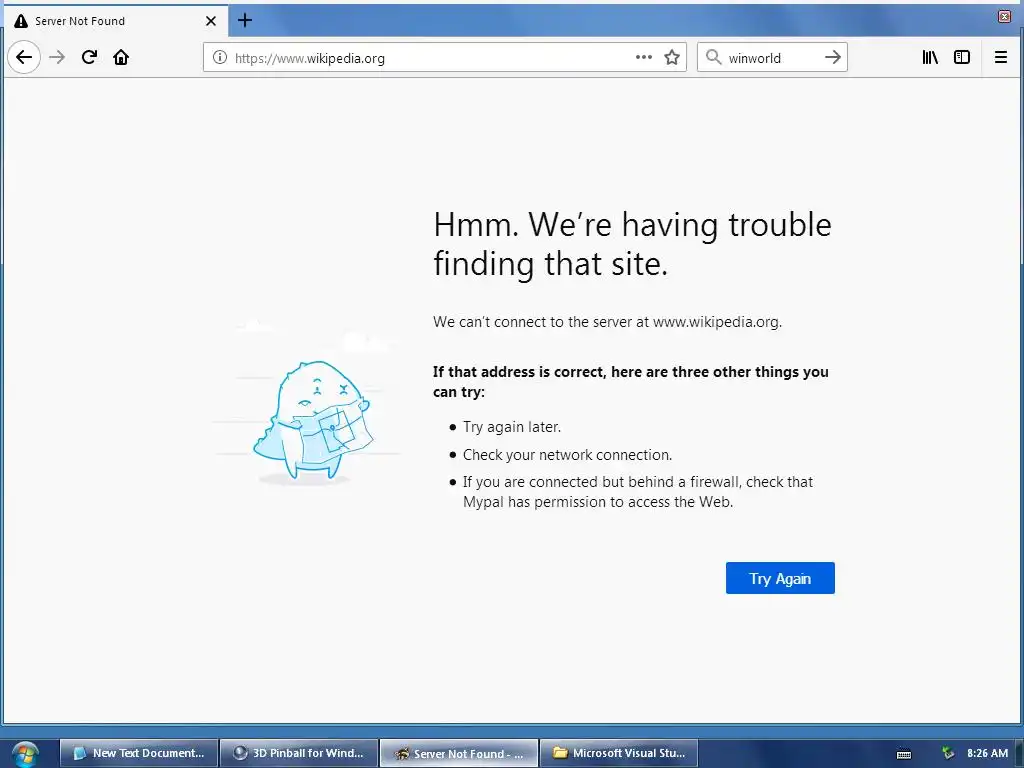Screen dimensions: 1024x768
Task: Click Try Again button
Action: [780, 578]
